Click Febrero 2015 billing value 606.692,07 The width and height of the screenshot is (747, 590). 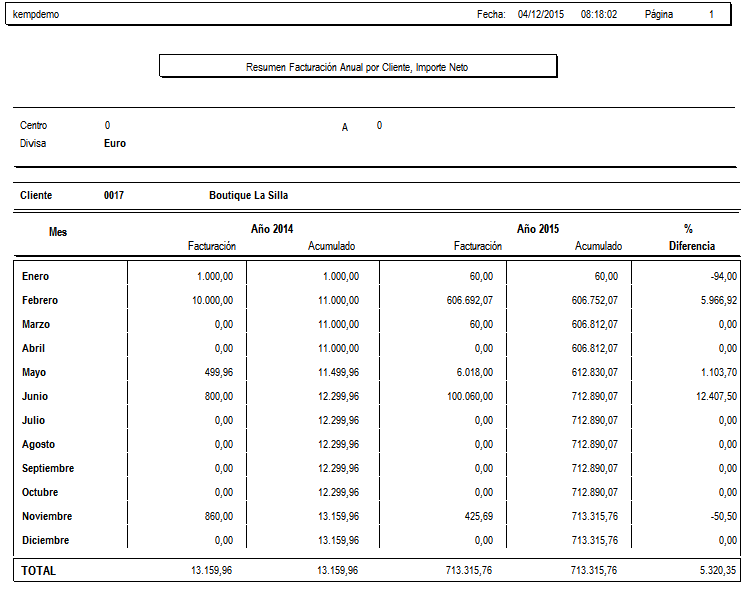pyautogui.click(x=470, y=300)
